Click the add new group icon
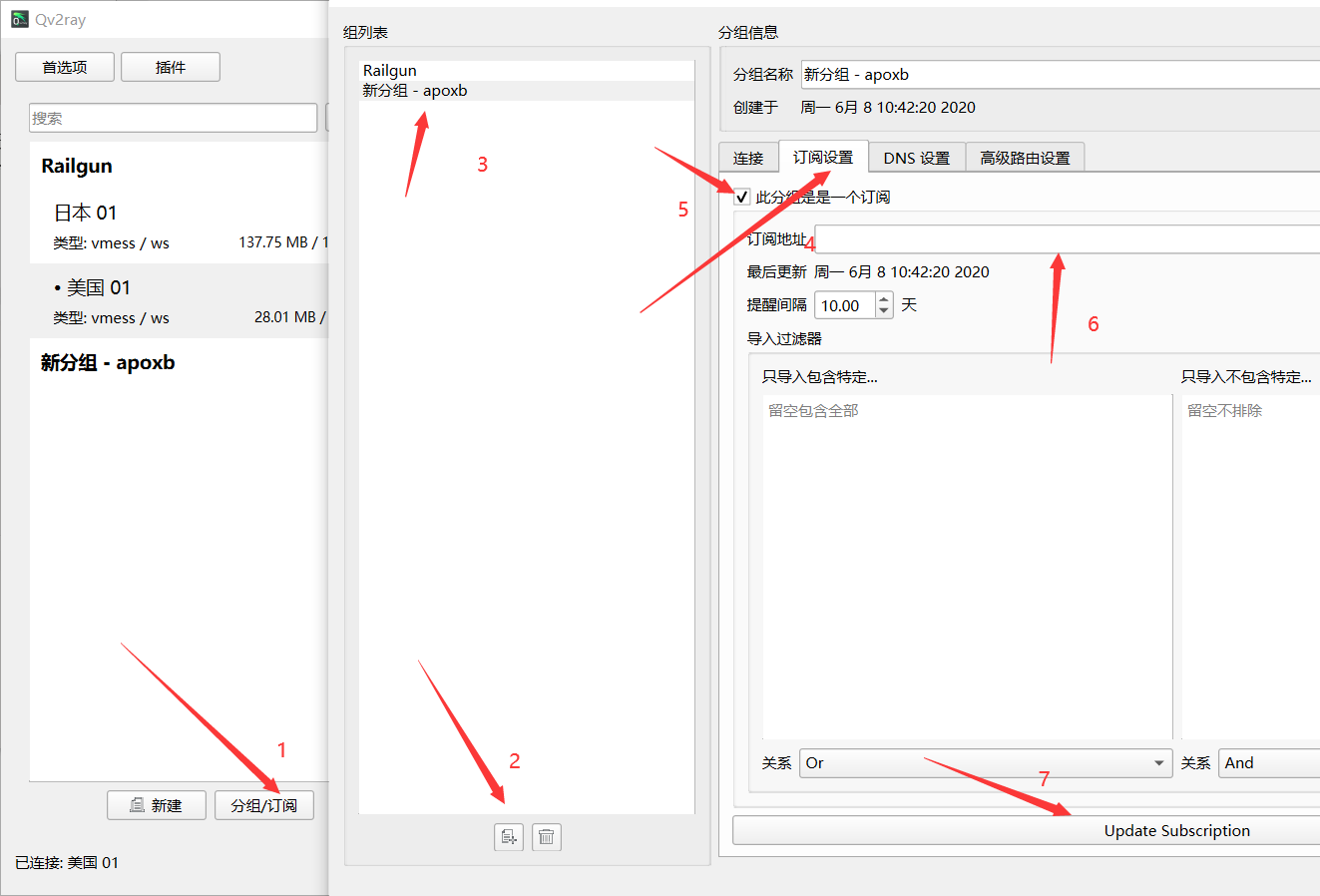The image size is (1320, 896). click(509, 836)
